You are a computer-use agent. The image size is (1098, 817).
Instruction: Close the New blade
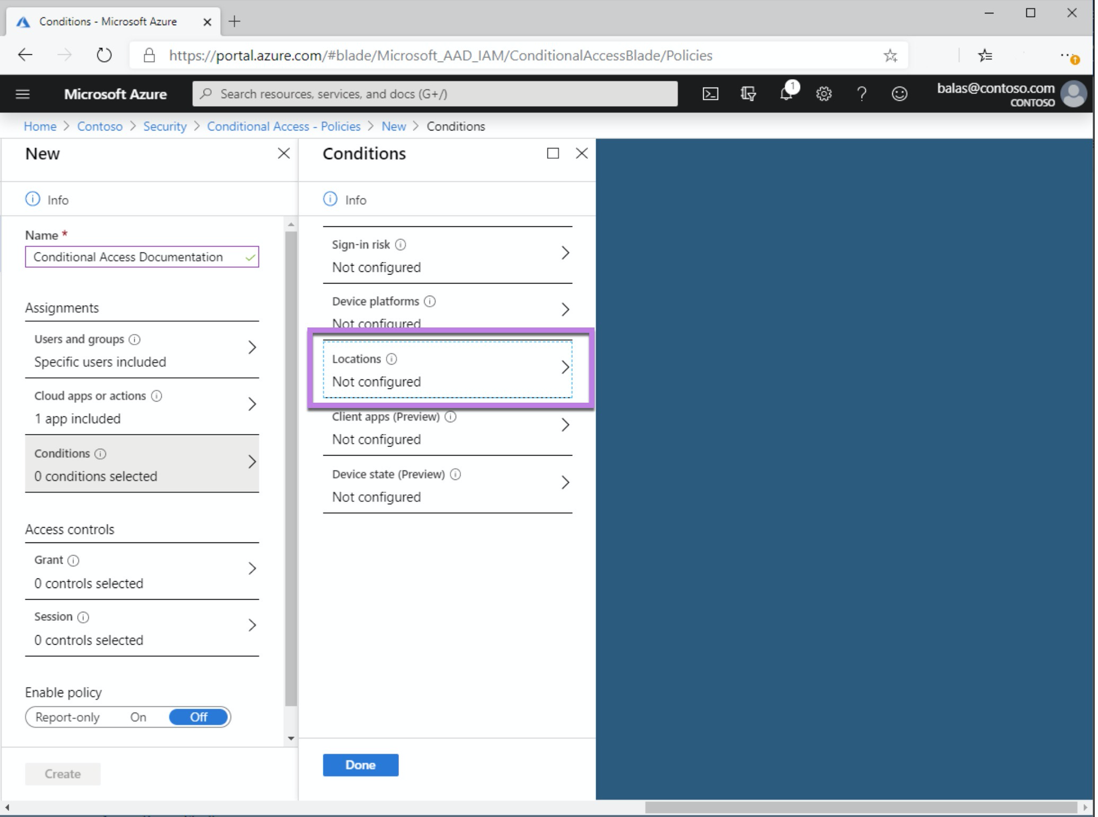point(284,153)
